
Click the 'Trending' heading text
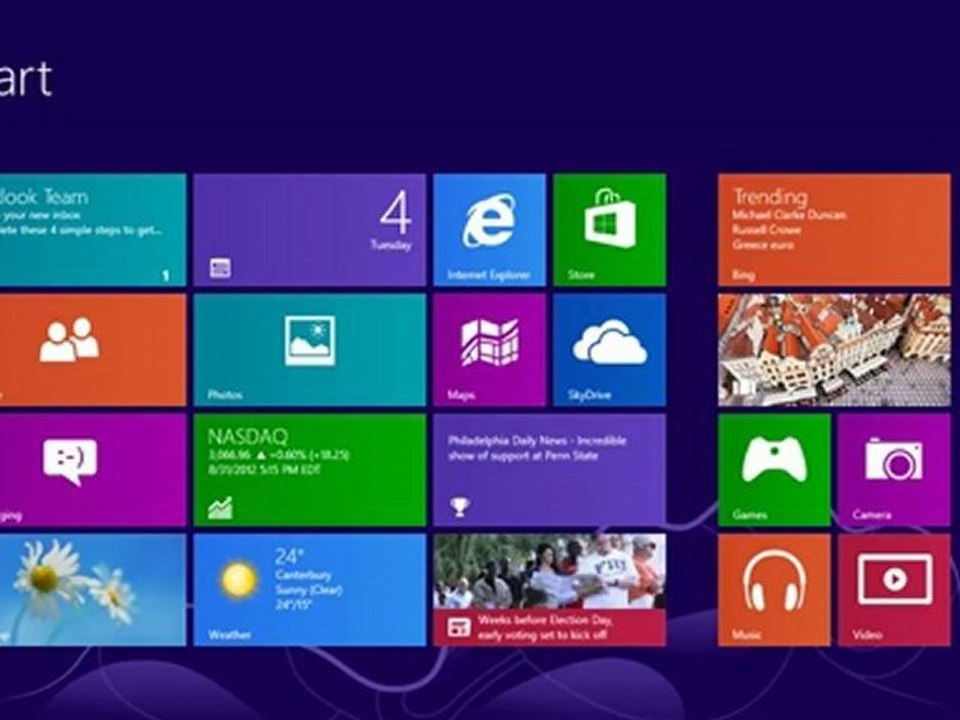point(770,197)
